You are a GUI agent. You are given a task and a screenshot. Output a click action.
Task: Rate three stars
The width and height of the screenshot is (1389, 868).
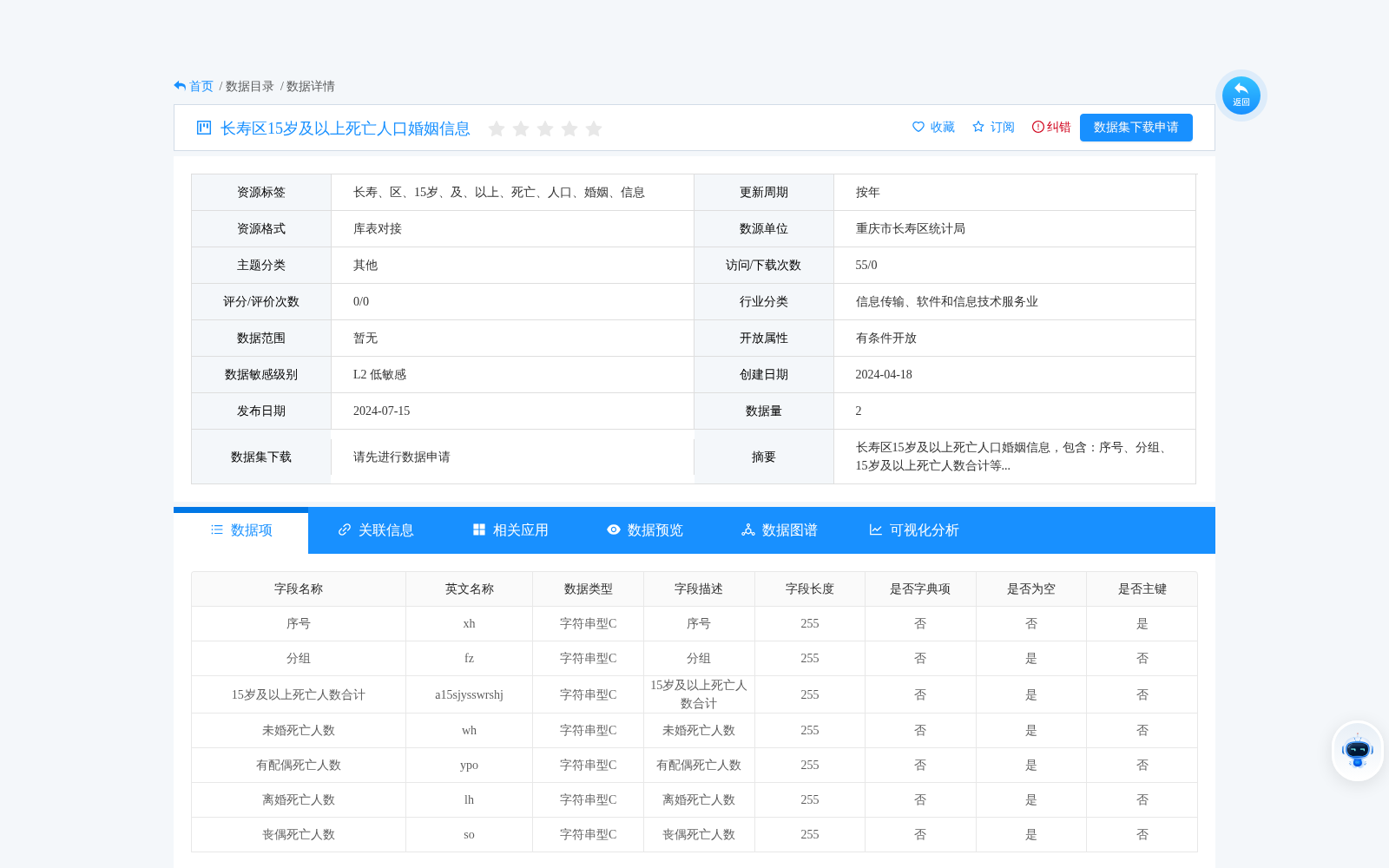(x=545, y=128)
